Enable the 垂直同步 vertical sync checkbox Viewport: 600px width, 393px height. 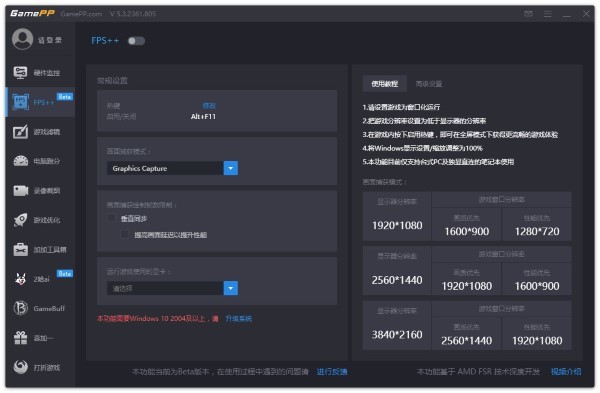click(x=111, y=218)
